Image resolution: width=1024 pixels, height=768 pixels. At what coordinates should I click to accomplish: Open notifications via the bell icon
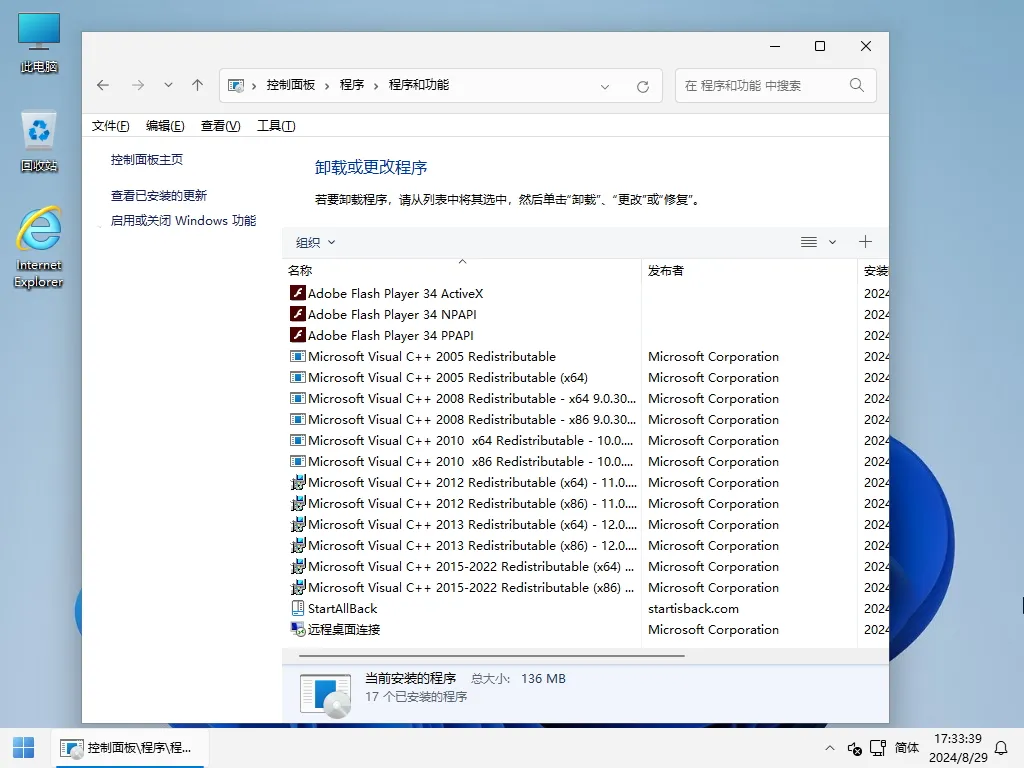pyautogui.click(x=1002, y=748)
